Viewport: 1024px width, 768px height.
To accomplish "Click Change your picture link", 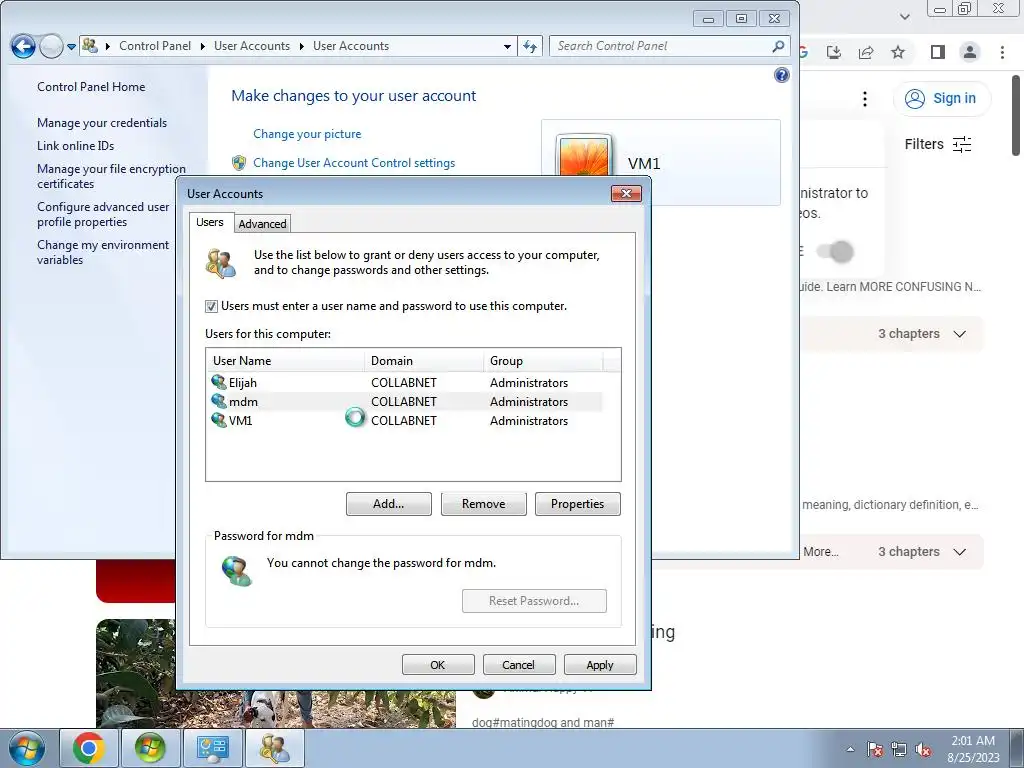I will [x=307, y=134].
